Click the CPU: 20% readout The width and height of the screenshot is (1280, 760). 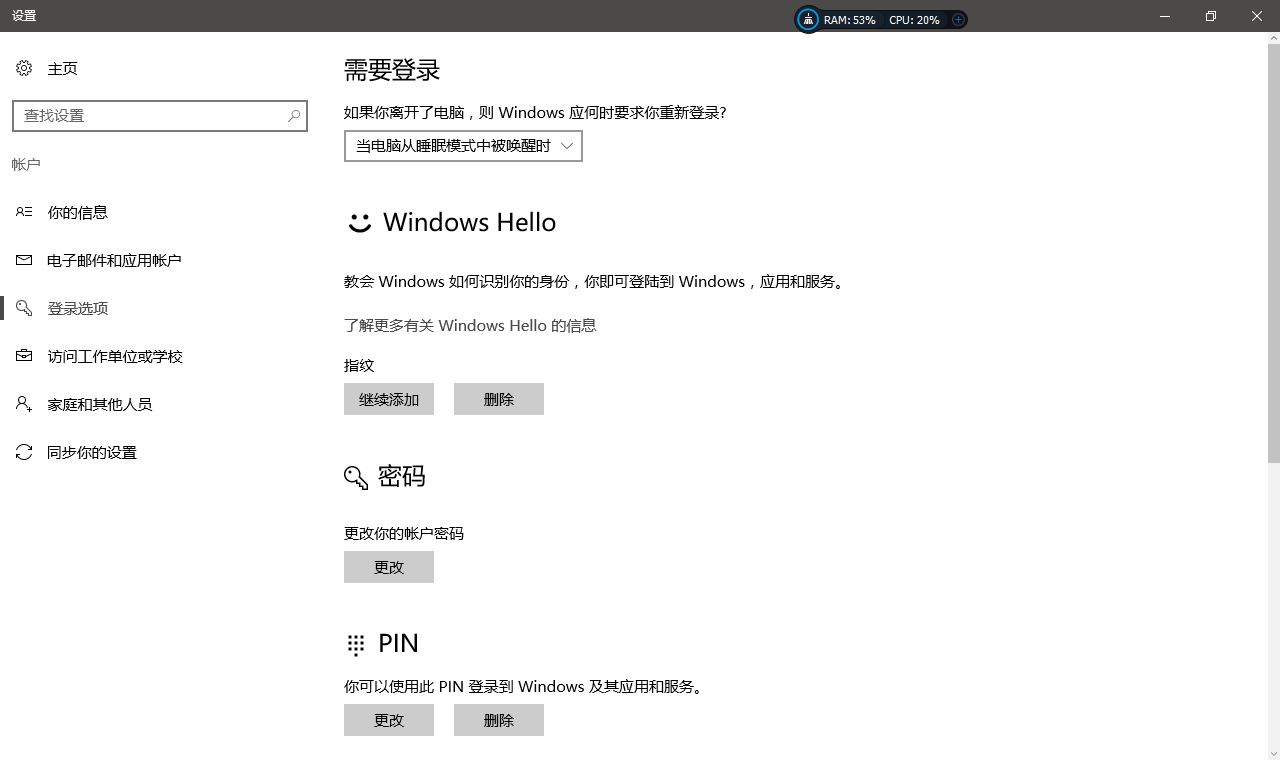click(x=914, y=20)
